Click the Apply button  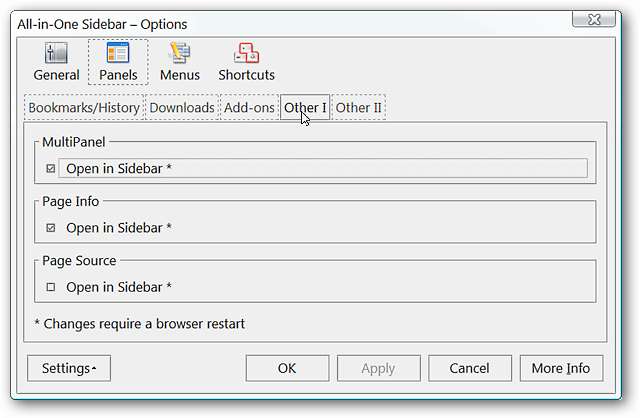(x=378, y=368)
